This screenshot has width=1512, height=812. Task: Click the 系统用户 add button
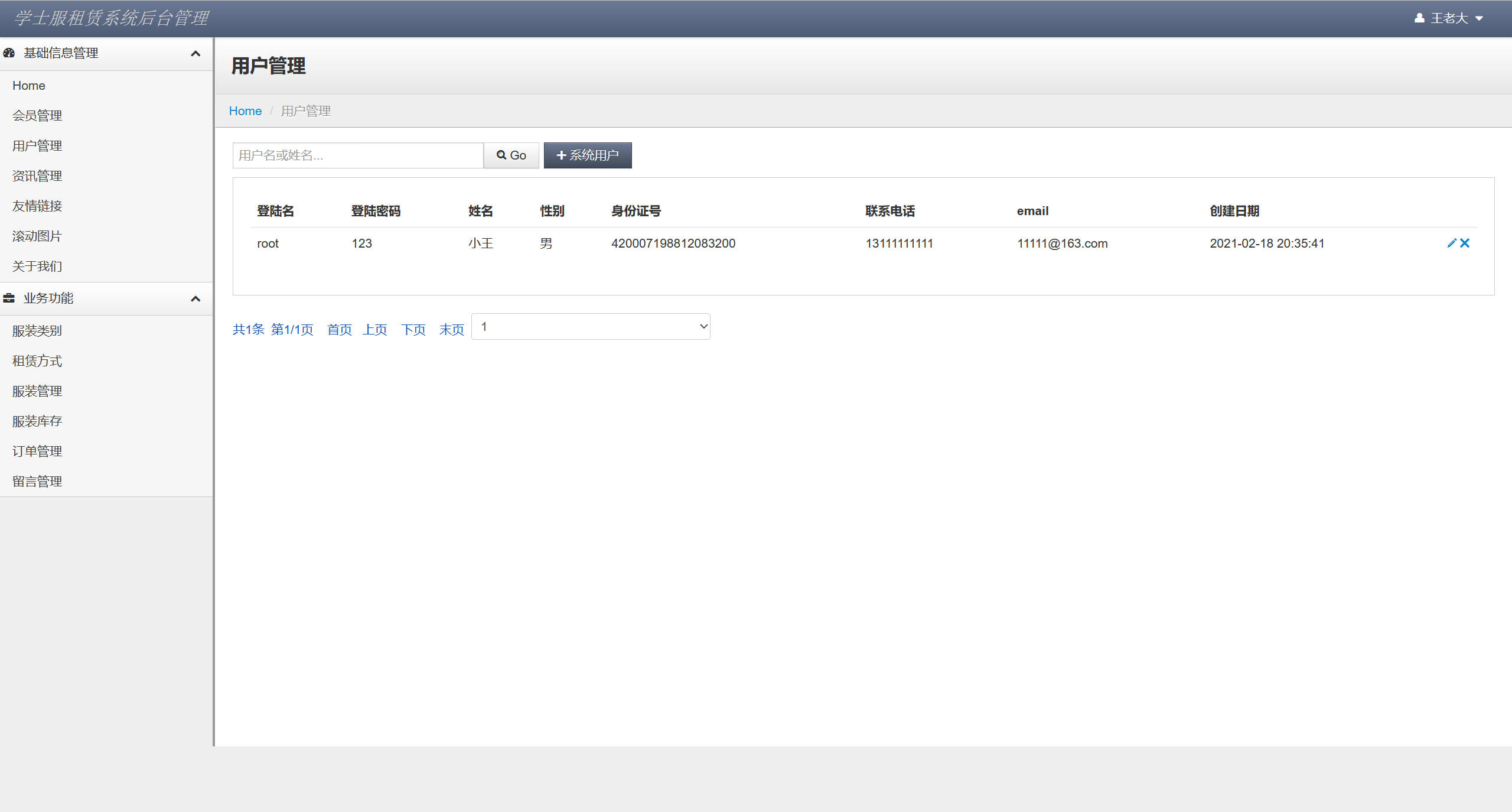588,155
